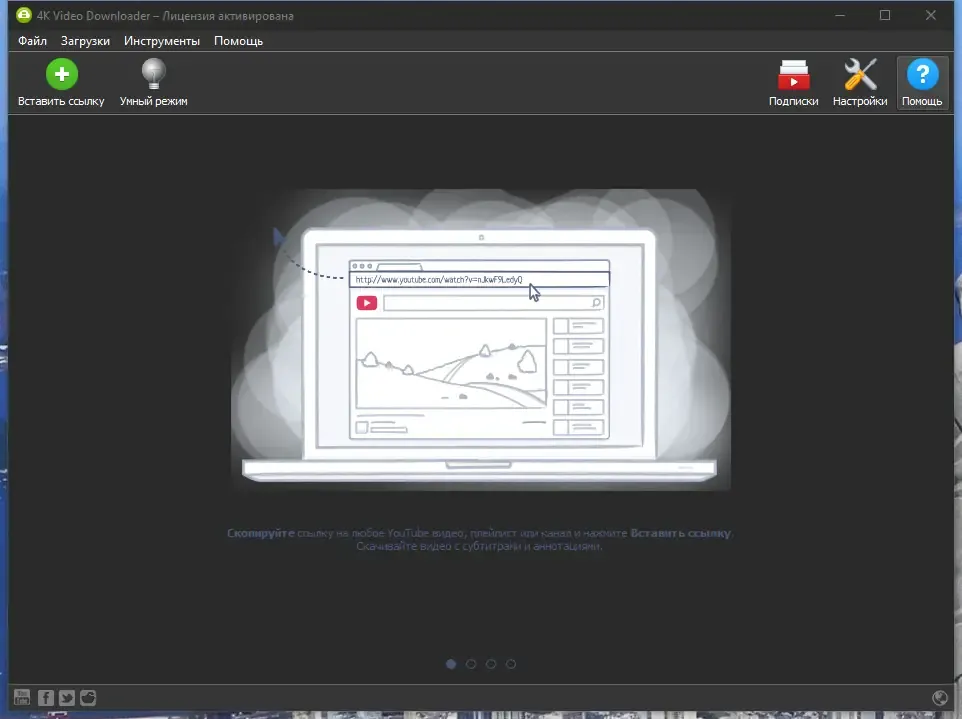Open the YouTube social link icon
This screenshot has width=962, height=719.
[22, 698]
